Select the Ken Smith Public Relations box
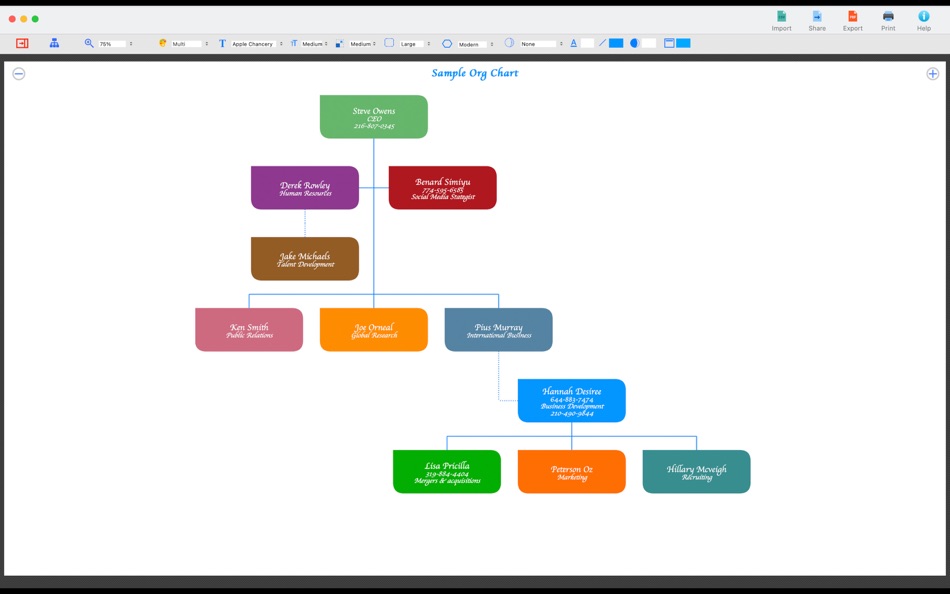This screenshot has width=950, height=594. [x=249, y=330]
